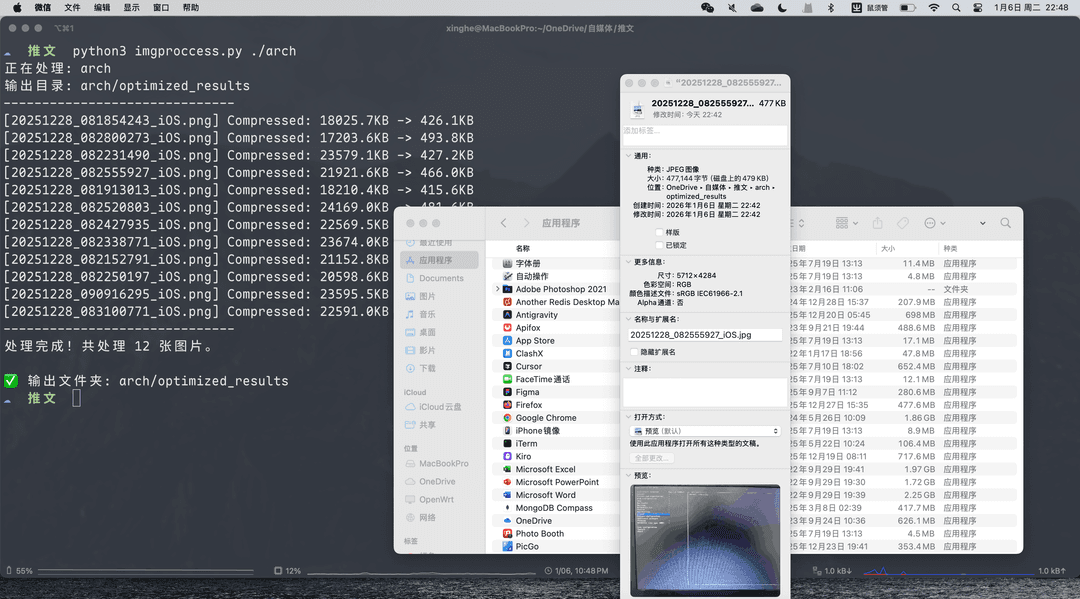Go back in the Finder window

[x=503, y=223]
